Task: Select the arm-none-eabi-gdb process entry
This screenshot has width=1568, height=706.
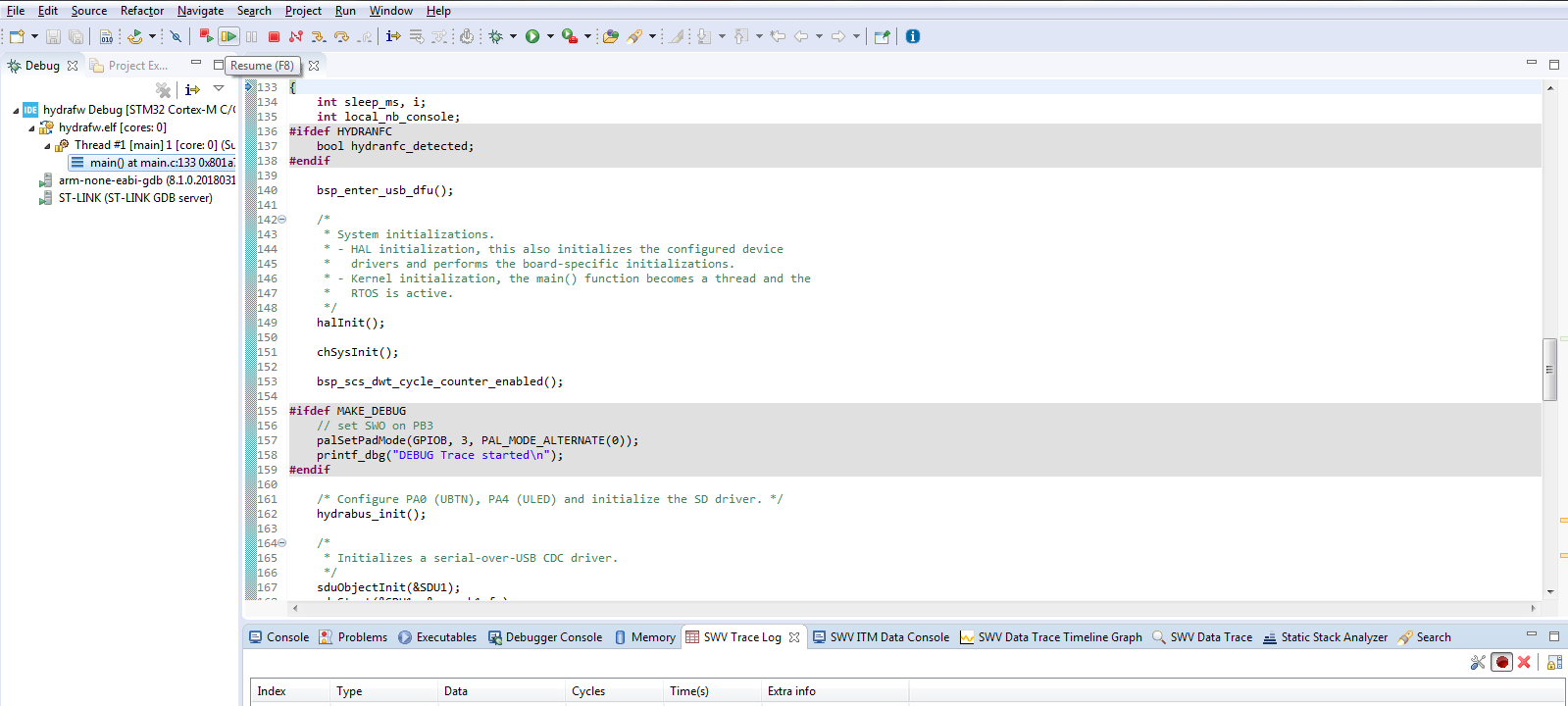Action: point(136,180)
